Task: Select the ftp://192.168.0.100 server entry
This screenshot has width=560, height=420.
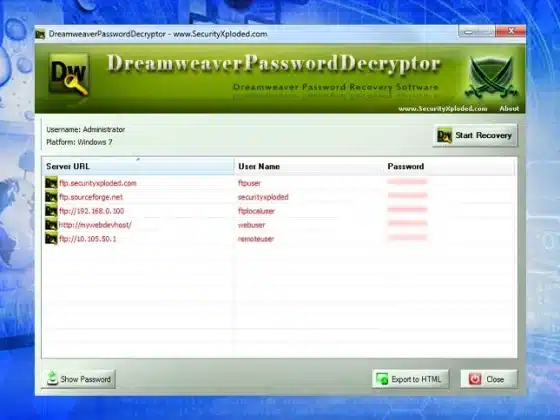Action: pyautogui.click(x=92, y=211)
